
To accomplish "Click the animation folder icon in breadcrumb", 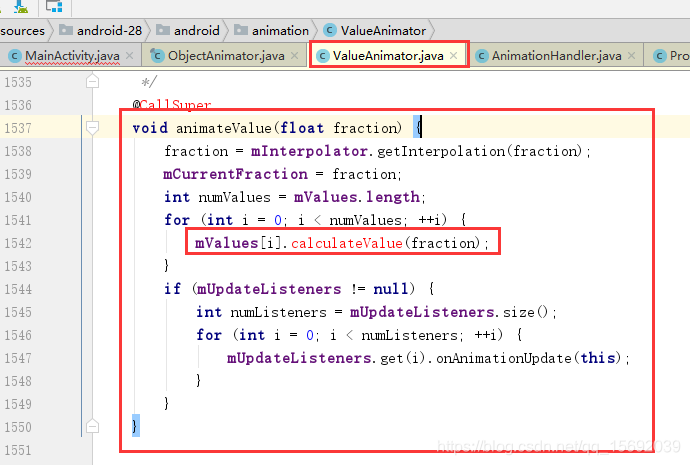I will click(241, 29).
